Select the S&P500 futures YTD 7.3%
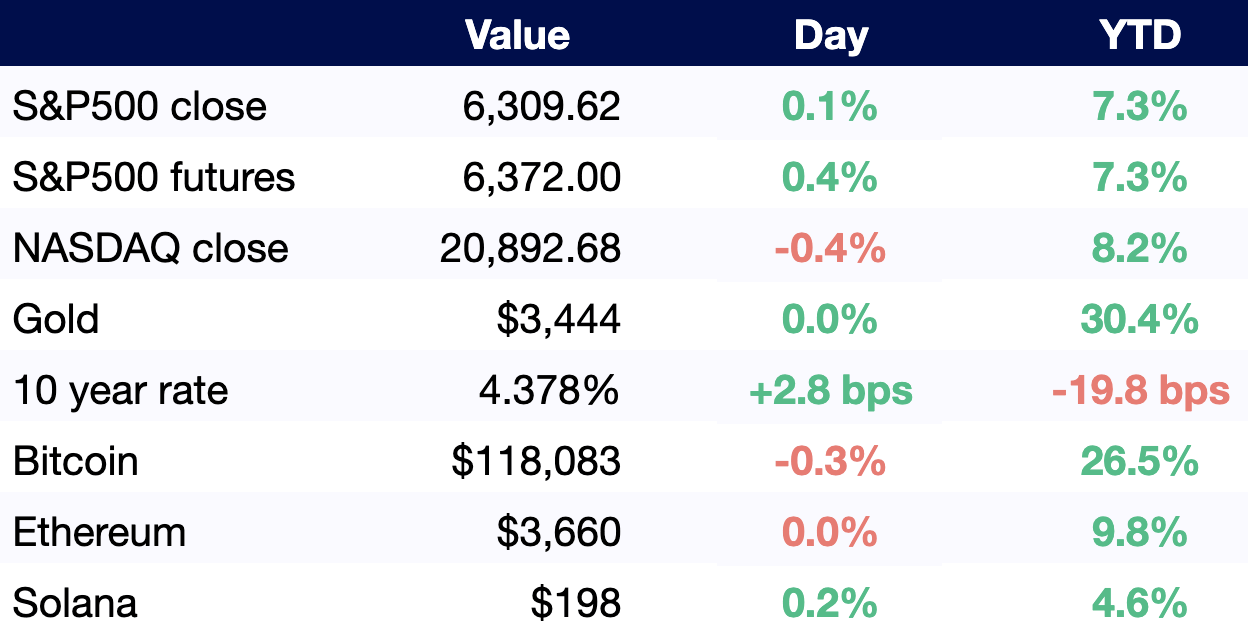 pos(1140,177)
